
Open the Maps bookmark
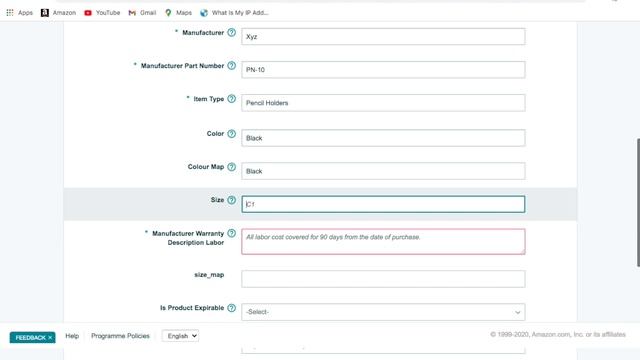(x=178, y=13)
